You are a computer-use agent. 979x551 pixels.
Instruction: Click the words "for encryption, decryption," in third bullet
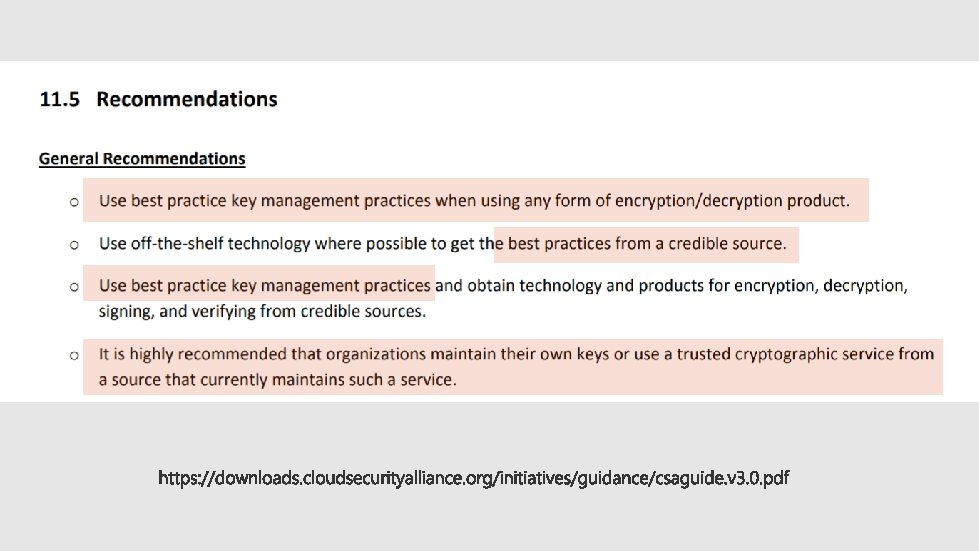[x=808, y=286]
